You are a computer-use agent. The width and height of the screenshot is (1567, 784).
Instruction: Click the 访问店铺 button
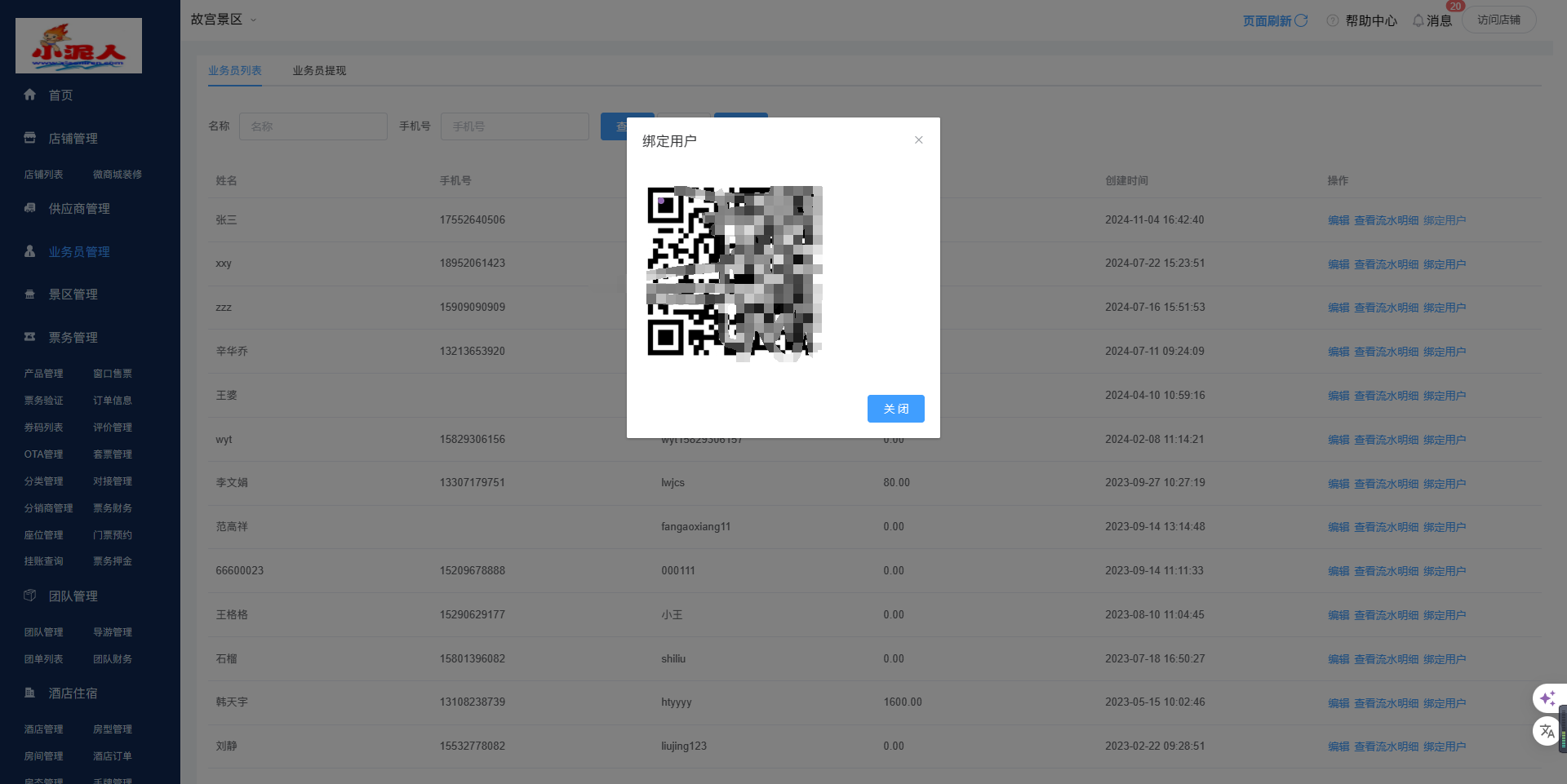[1498, 20]
